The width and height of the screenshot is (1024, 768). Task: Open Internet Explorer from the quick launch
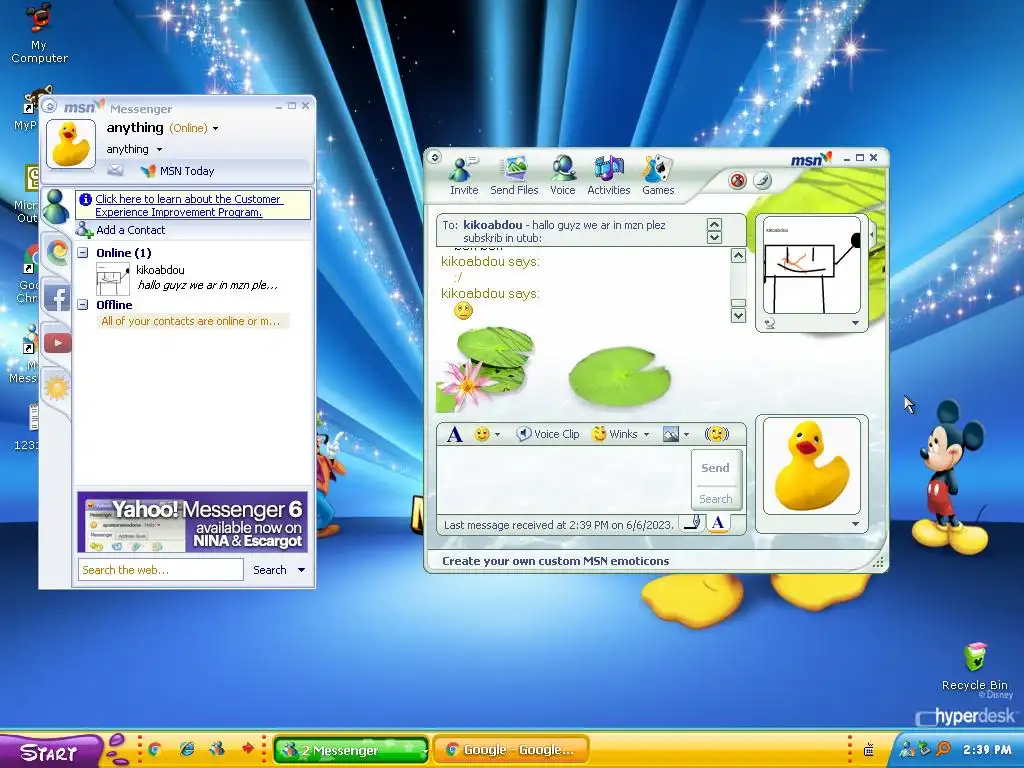tap(187, 749)
